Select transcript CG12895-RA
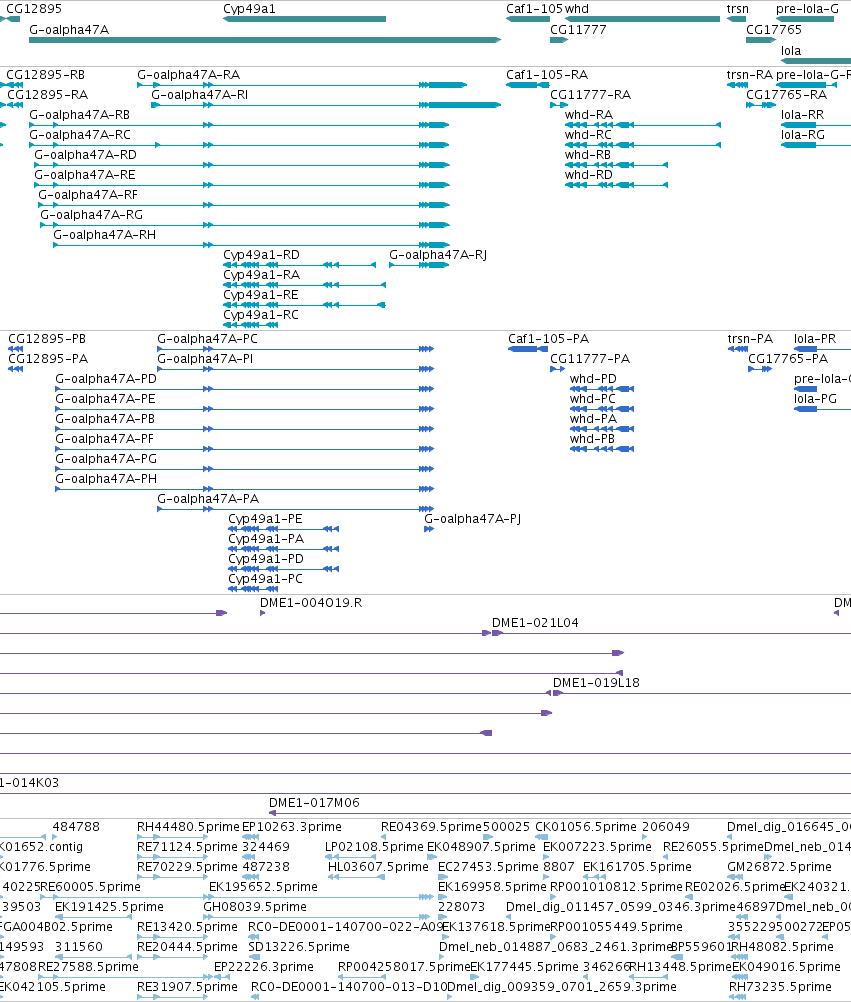 (47, 95)
